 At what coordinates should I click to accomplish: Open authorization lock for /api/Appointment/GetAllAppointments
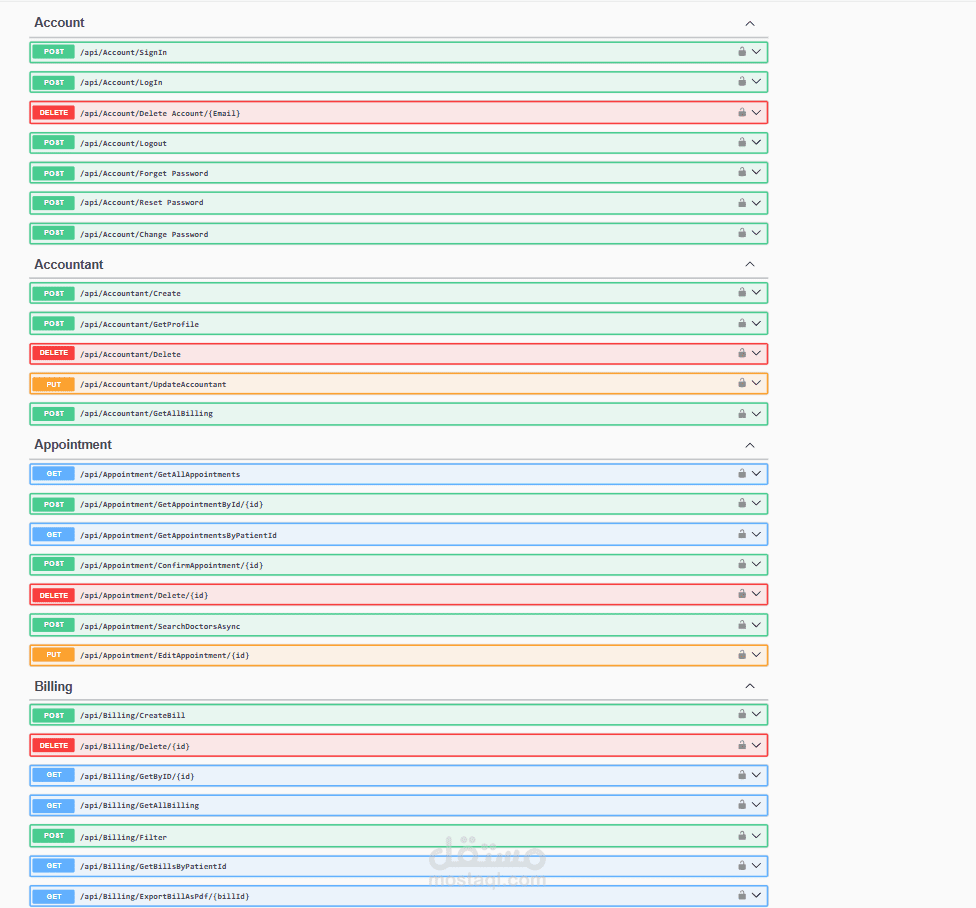[741, 473]
